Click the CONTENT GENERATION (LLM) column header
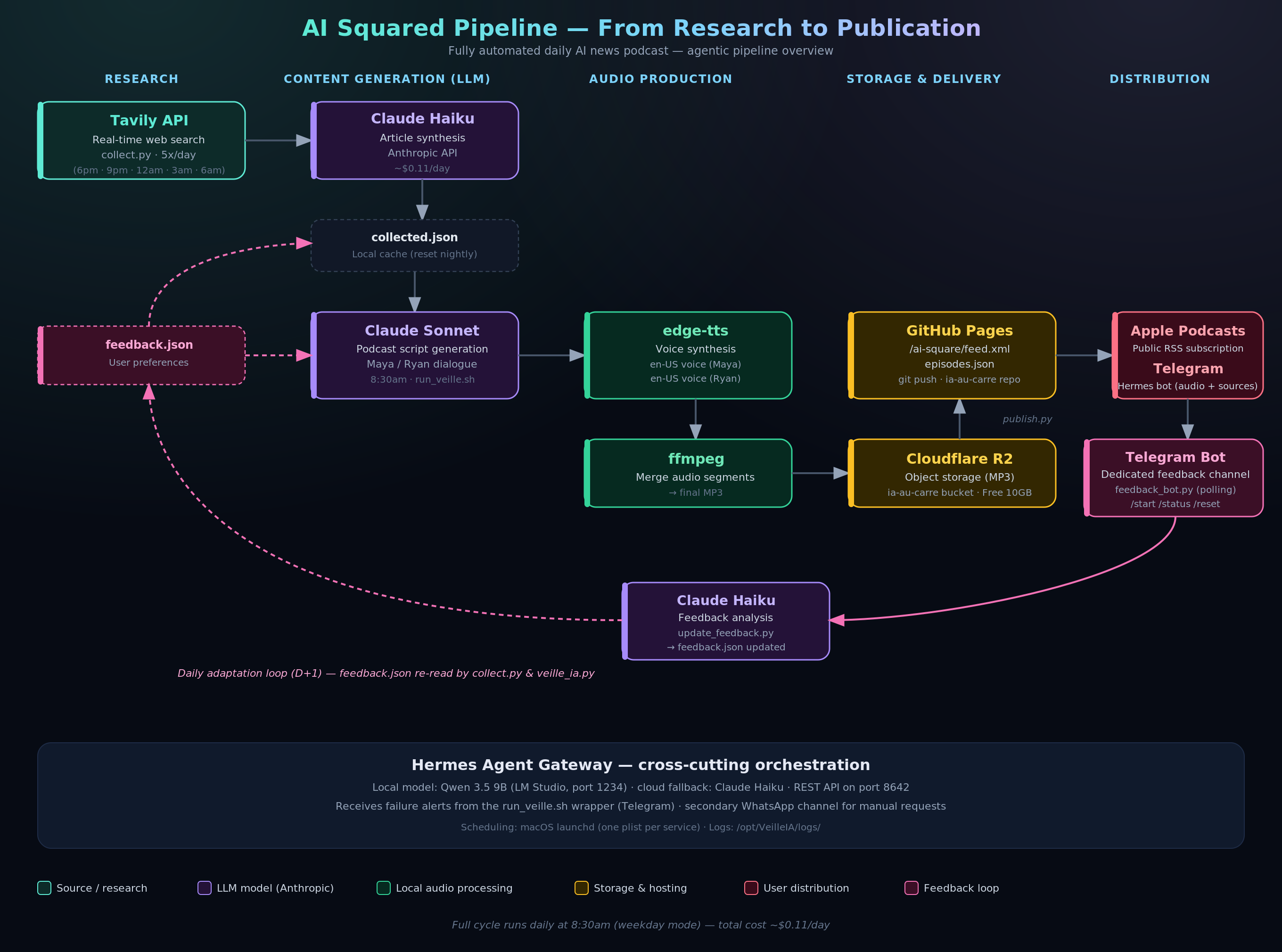The width and height of the screenshot is (1282, 952). (x=387, y=79)
